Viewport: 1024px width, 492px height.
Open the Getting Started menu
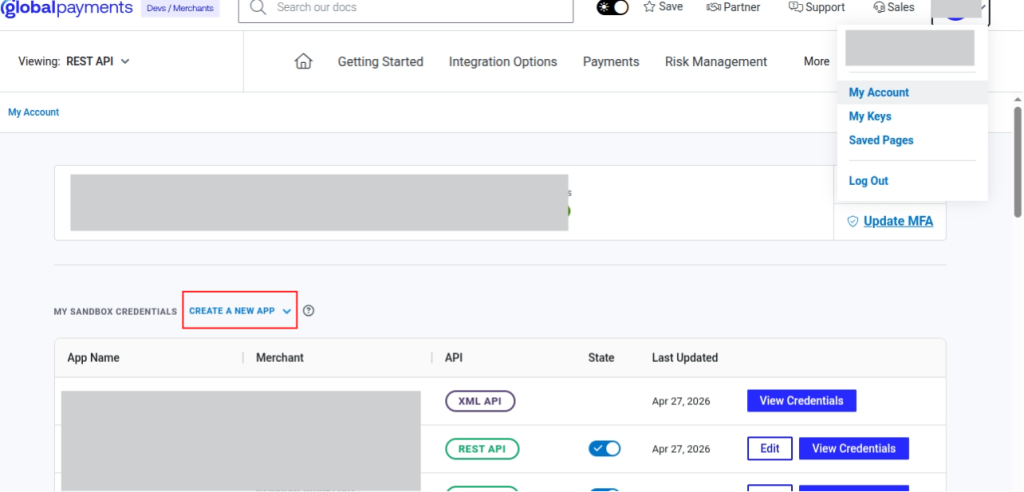pyautogui.click(x=380, y=61)
